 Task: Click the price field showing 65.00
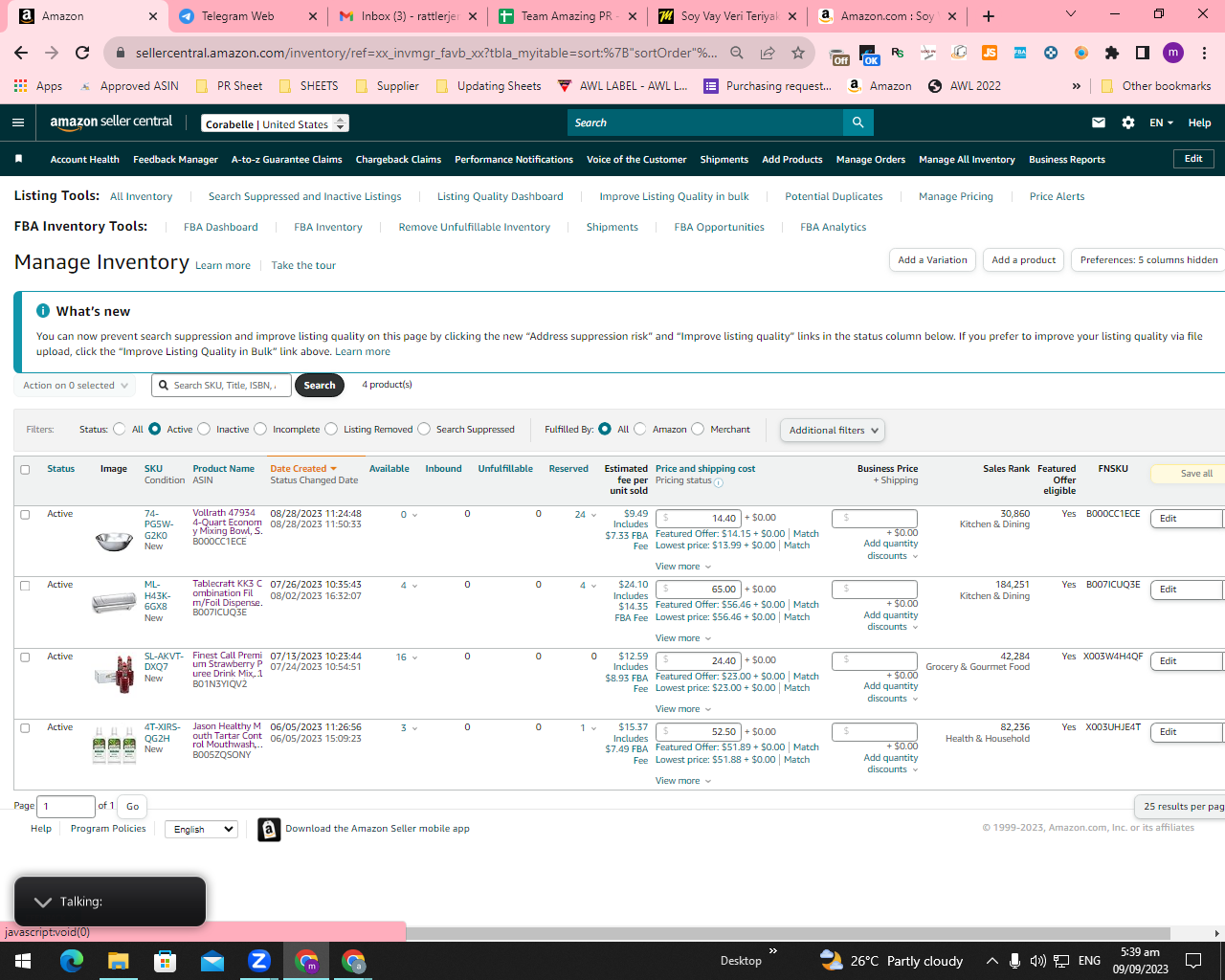tap(699, 590)
